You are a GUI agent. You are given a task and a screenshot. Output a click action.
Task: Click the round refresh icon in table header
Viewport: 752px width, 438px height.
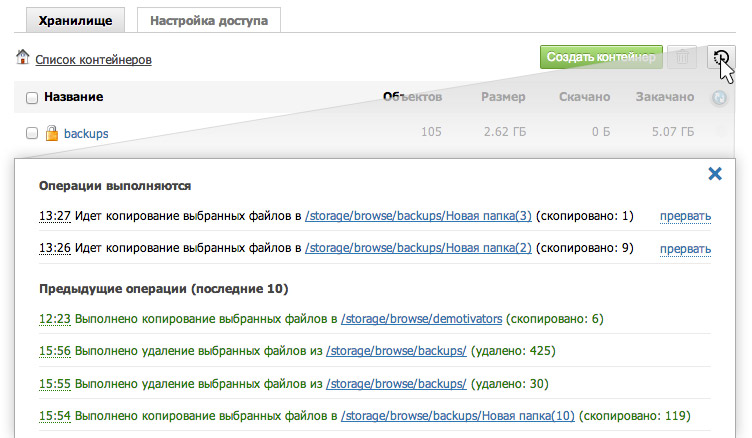[718, 98]
